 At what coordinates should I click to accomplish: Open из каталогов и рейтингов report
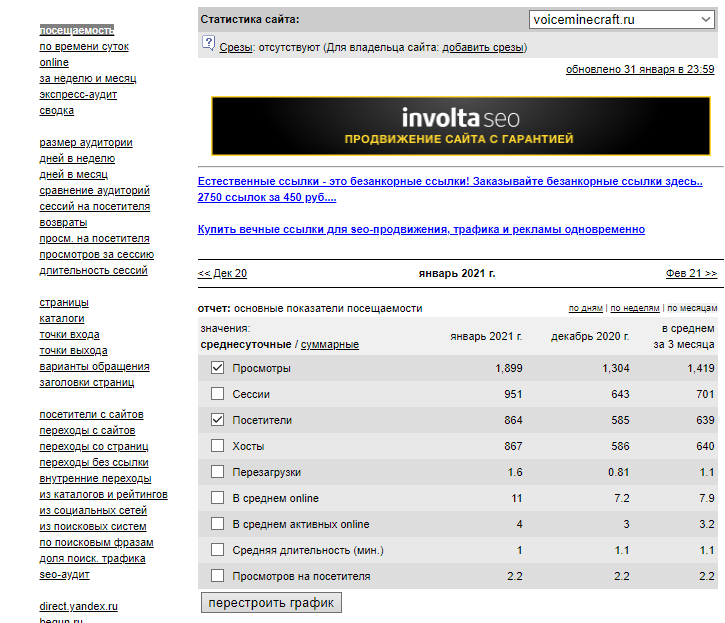coord(104,494)
